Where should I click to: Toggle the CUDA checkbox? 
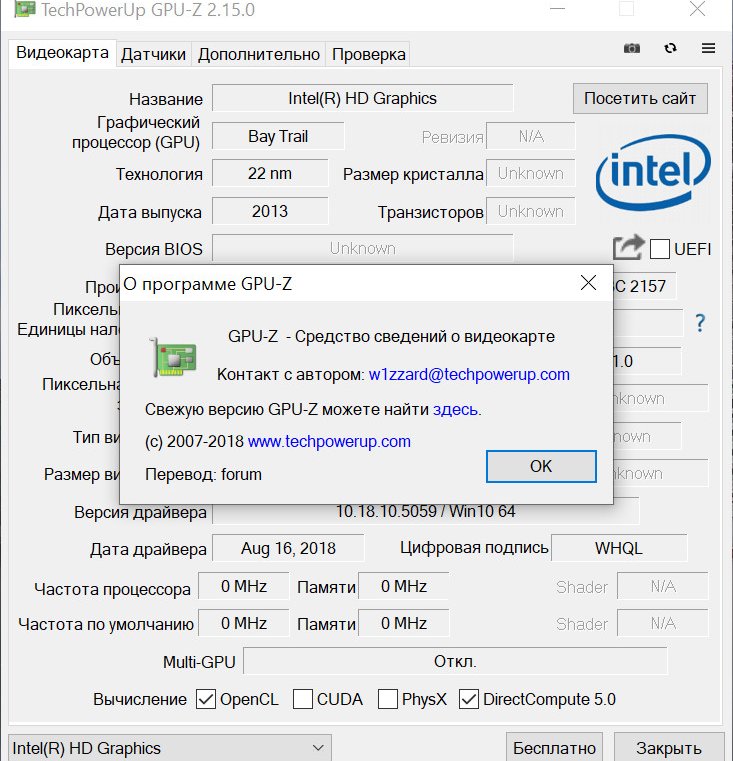tap(303, 699)
